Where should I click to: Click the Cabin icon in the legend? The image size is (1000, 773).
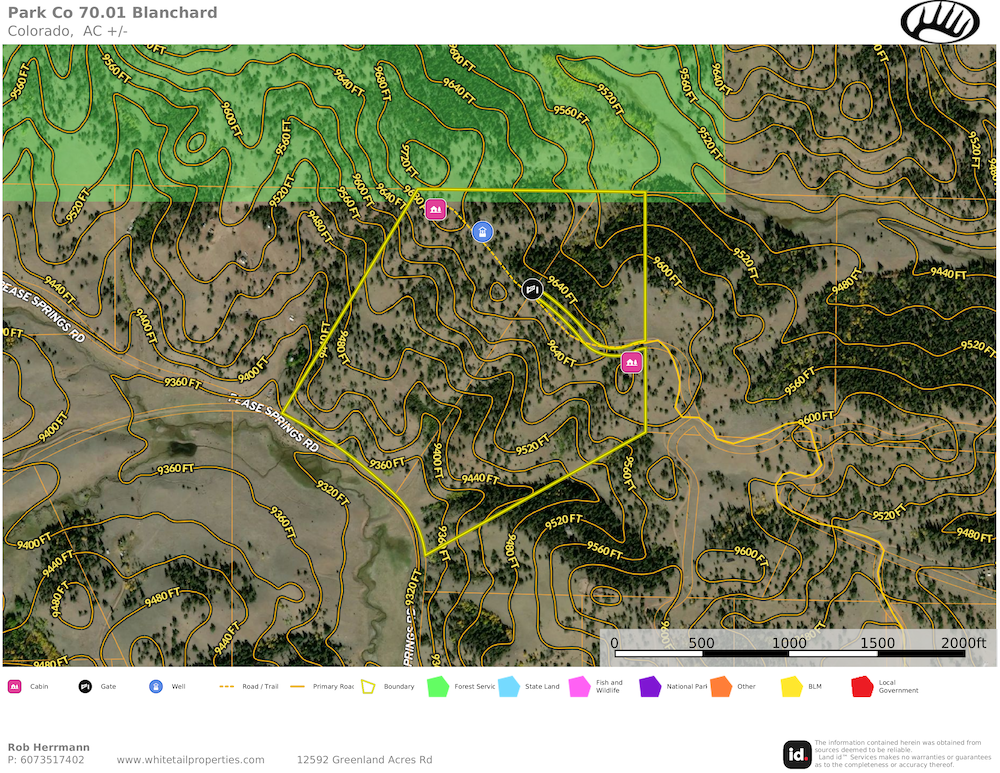15,687
